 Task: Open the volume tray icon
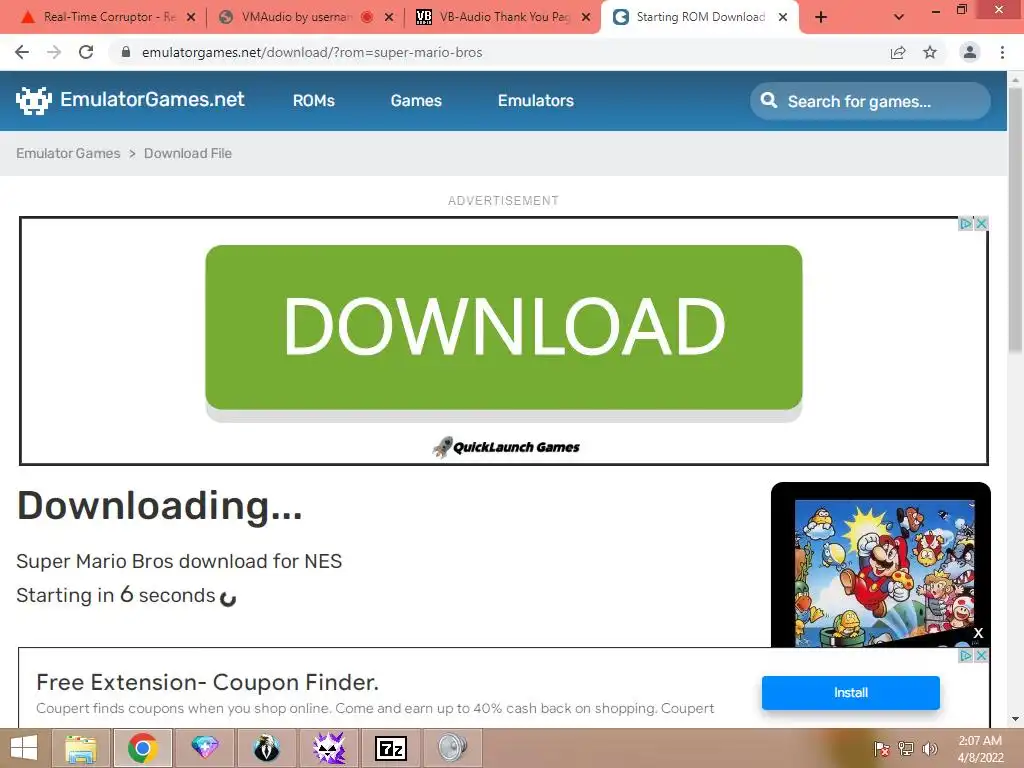930,748
